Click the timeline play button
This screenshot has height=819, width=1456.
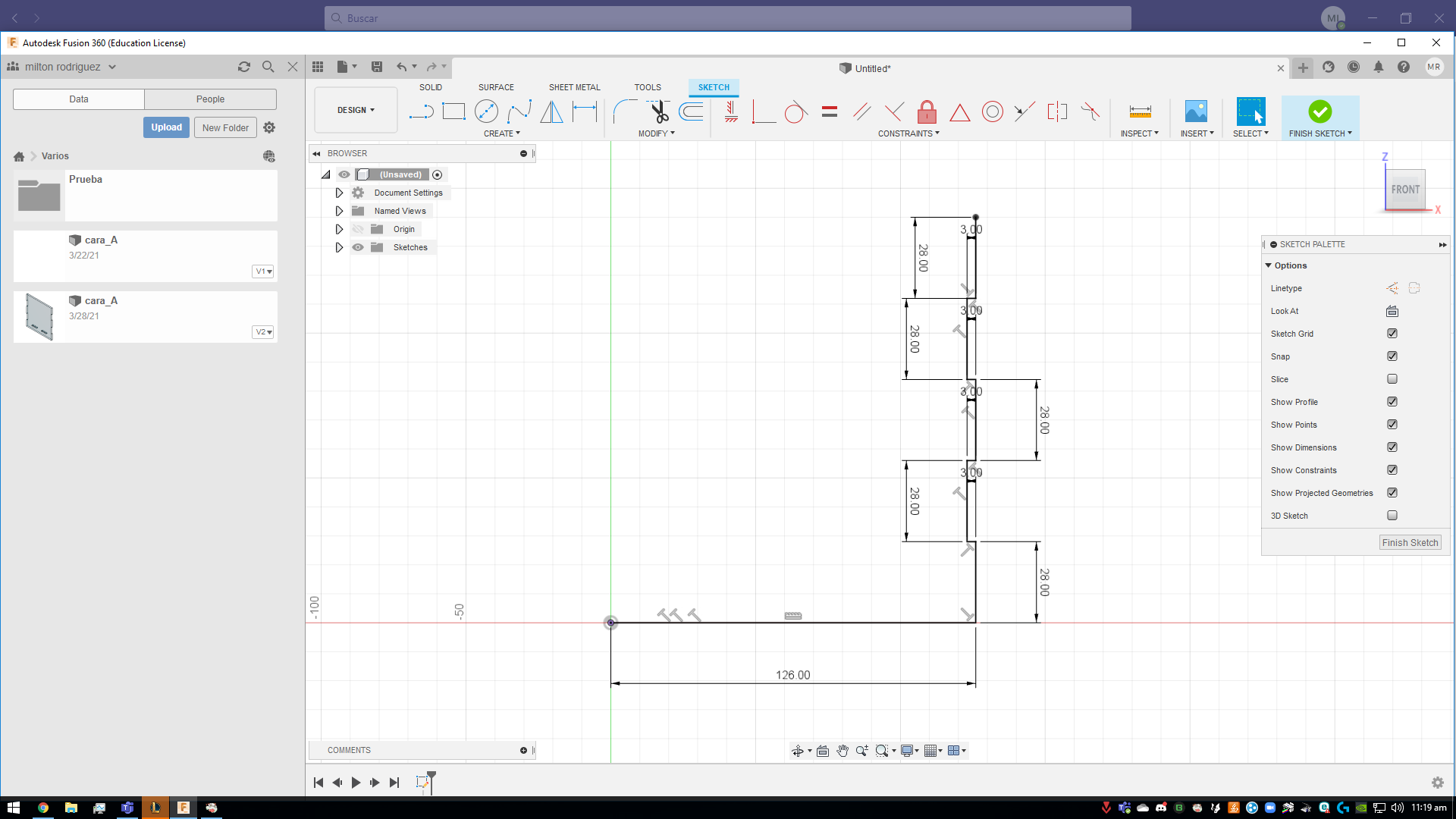[x=356, y=783]
